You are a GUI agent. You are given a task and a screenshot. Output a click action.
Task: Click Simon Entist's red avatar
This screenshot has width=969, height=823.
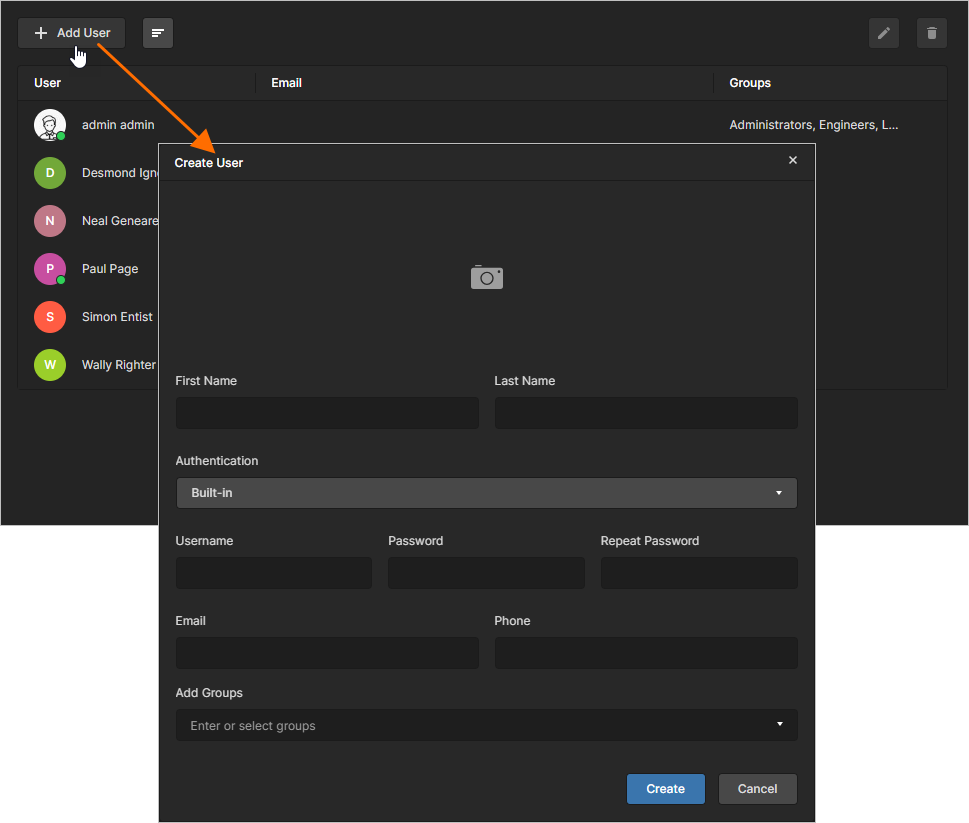click(x=50, y=316)
